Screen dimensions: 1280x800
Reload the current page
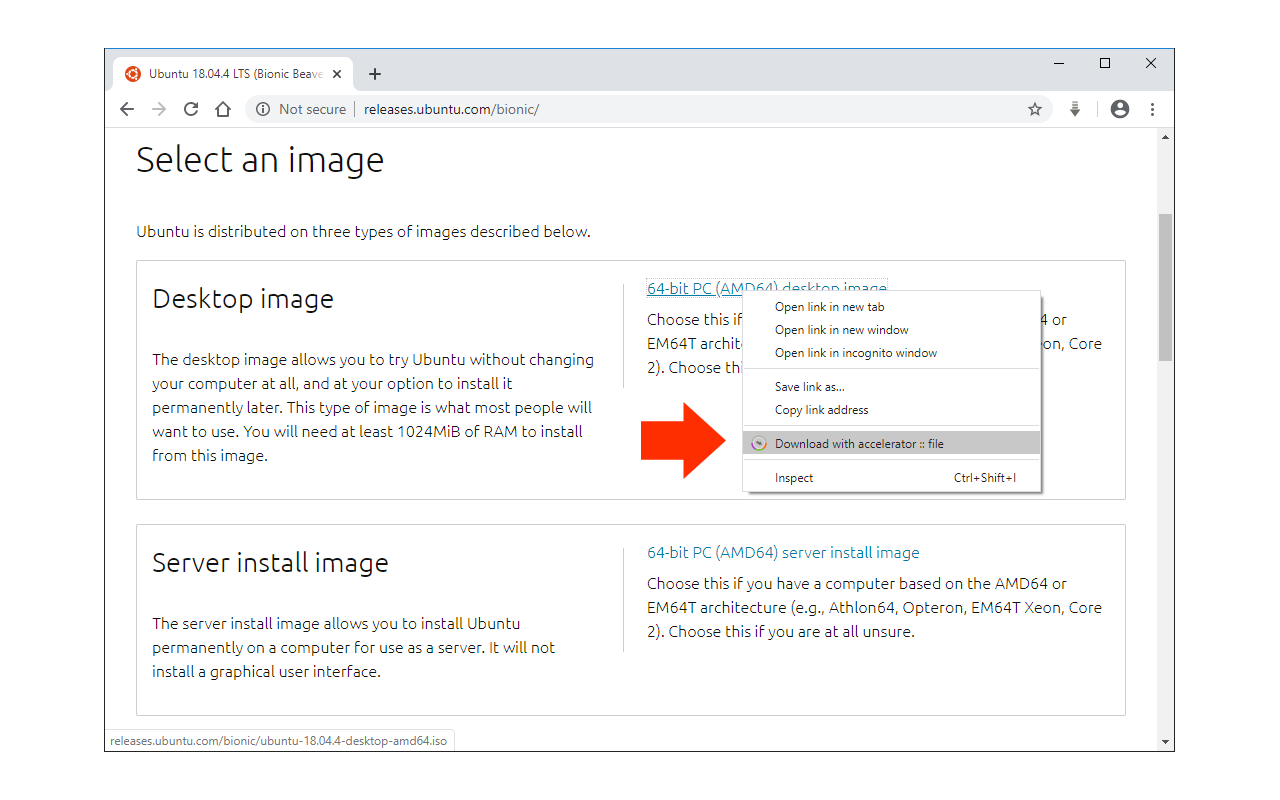pyautogui.click(x=190, y=109)
